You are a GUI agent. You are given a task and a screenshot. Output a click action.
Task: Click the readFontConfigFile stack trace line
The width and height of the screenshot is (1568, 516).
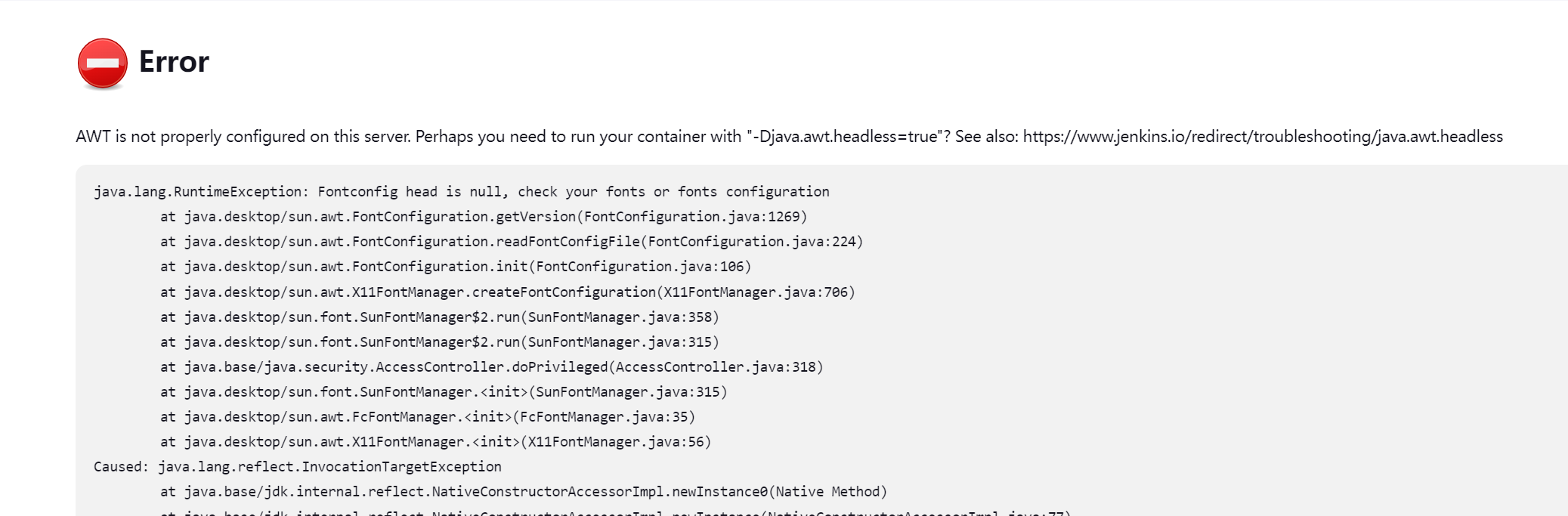click(x=511, y=242)
